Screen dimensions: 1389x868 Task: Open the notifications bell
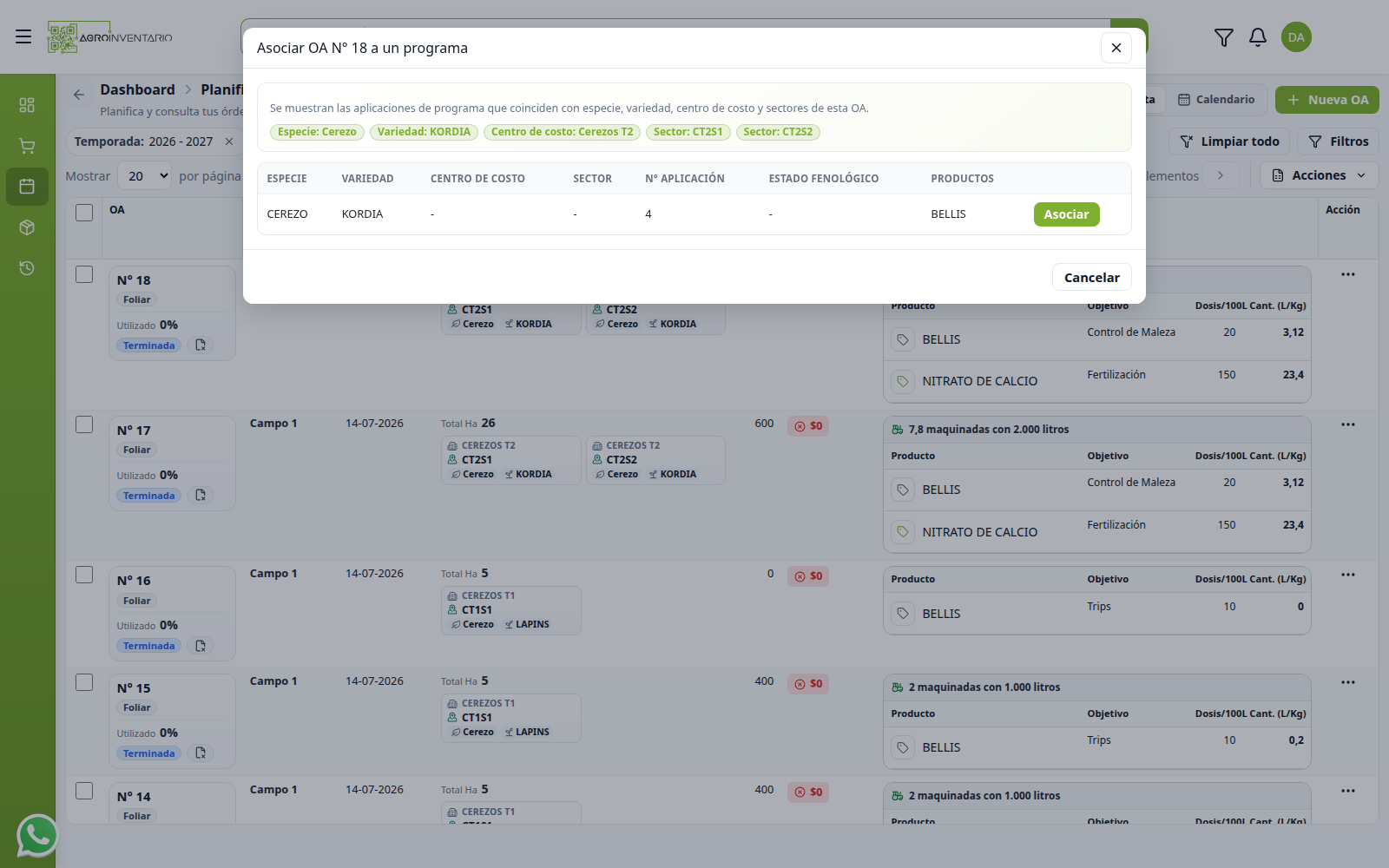click(x=1258, y=37)
